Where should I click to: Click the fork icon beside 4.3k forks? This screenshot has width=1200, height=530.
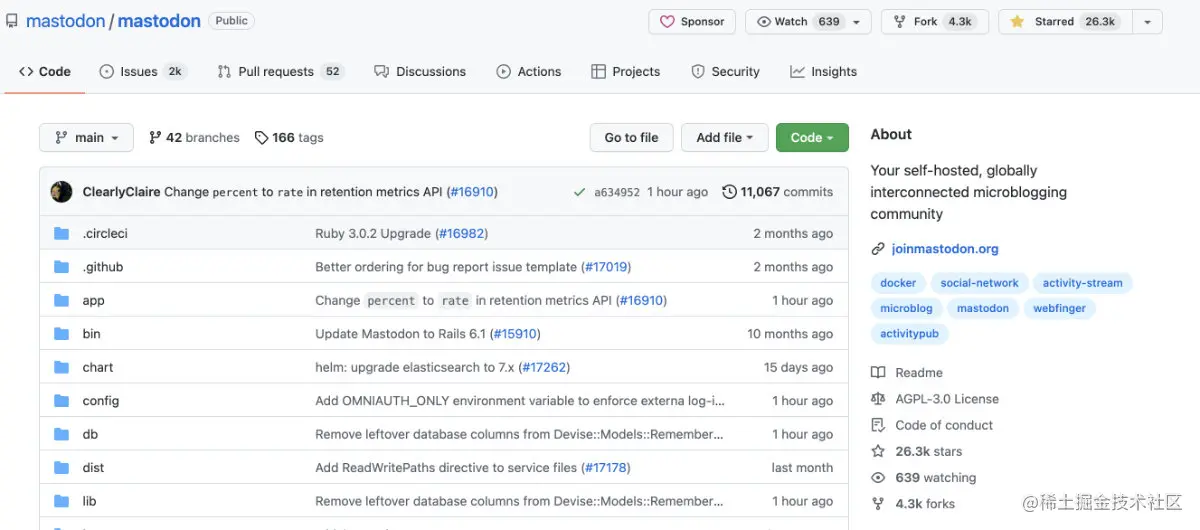(878, 504)
